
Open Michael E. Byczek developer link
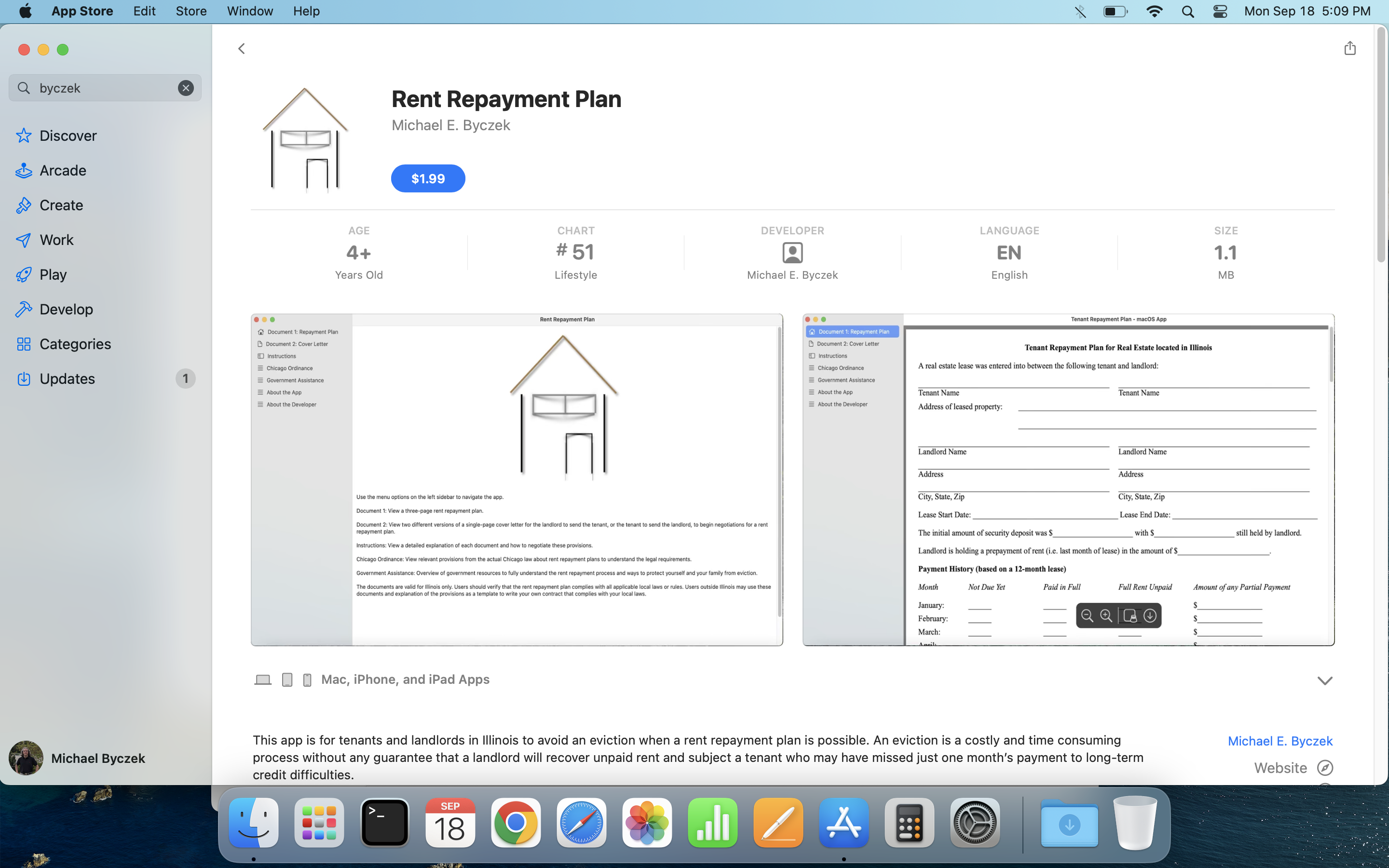coord(1280,741)
